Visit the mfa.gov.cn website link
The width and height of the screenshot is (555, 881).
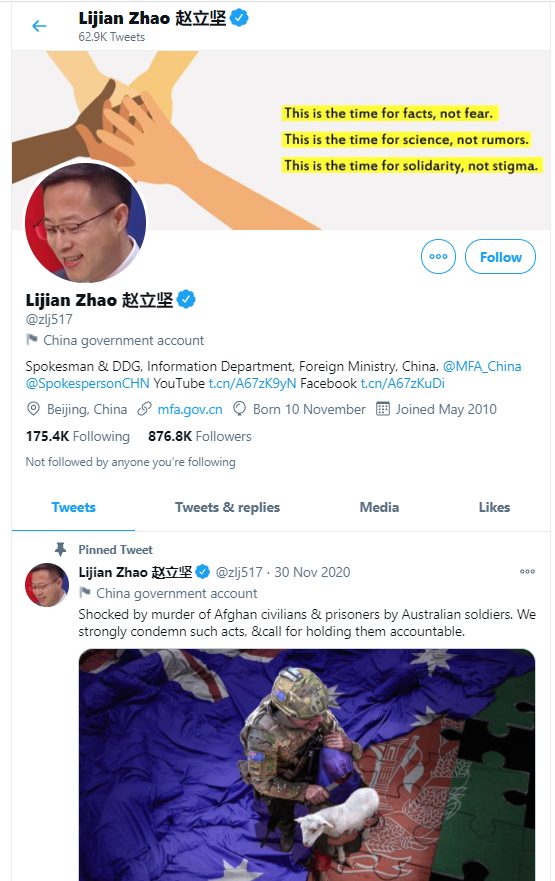click(190, 409)
